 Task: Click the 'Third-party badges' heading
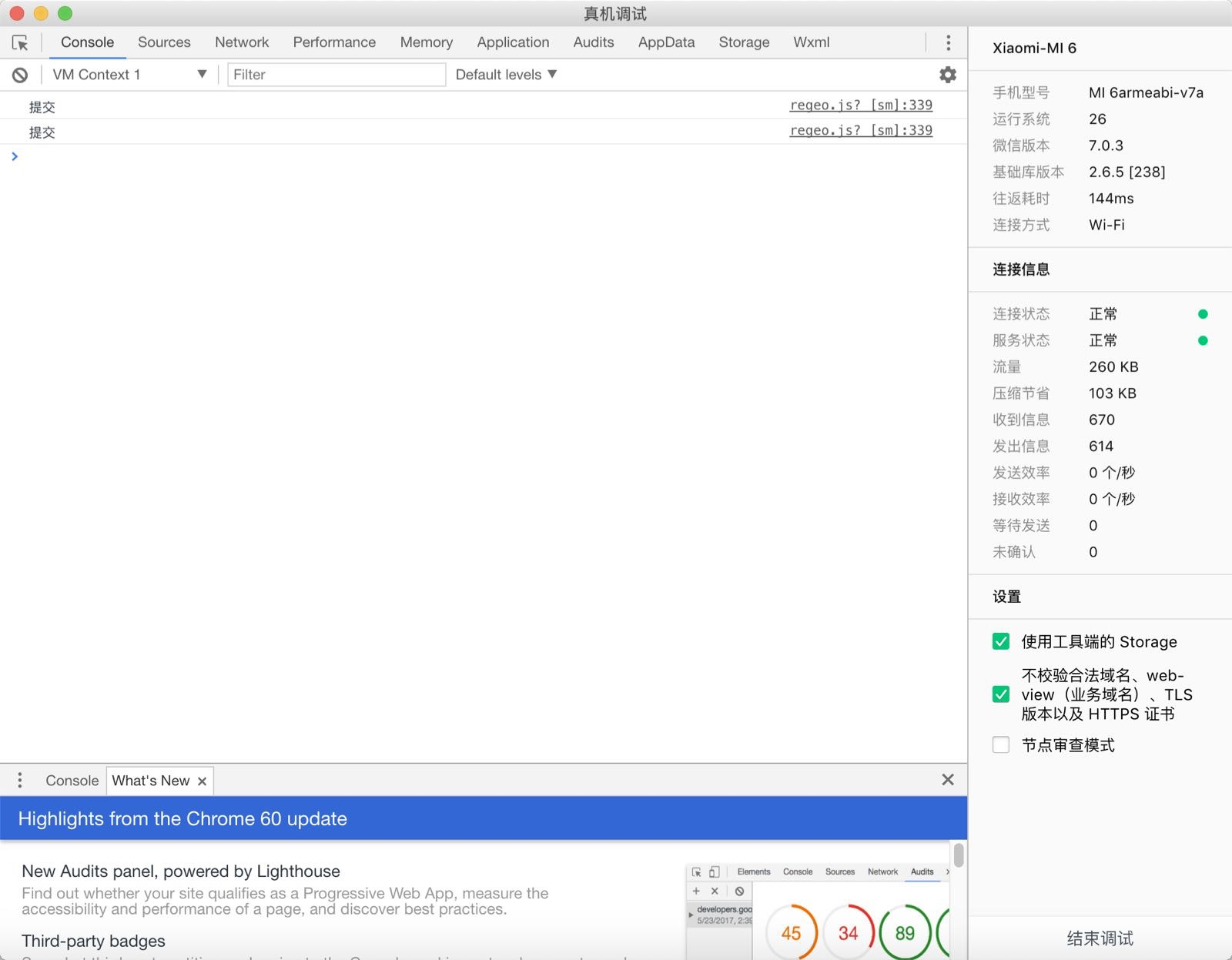pos(93,941)
